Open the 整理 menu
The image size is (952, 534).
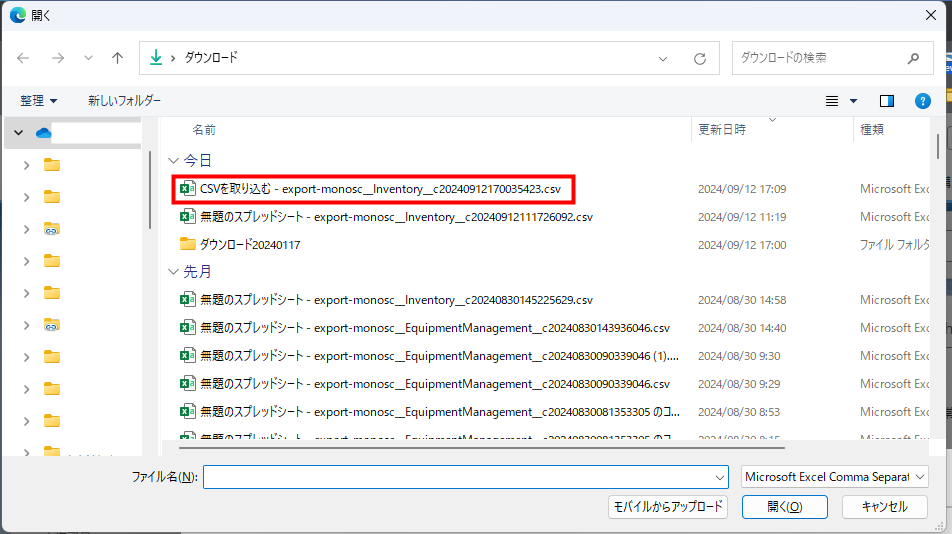[39, 101]
